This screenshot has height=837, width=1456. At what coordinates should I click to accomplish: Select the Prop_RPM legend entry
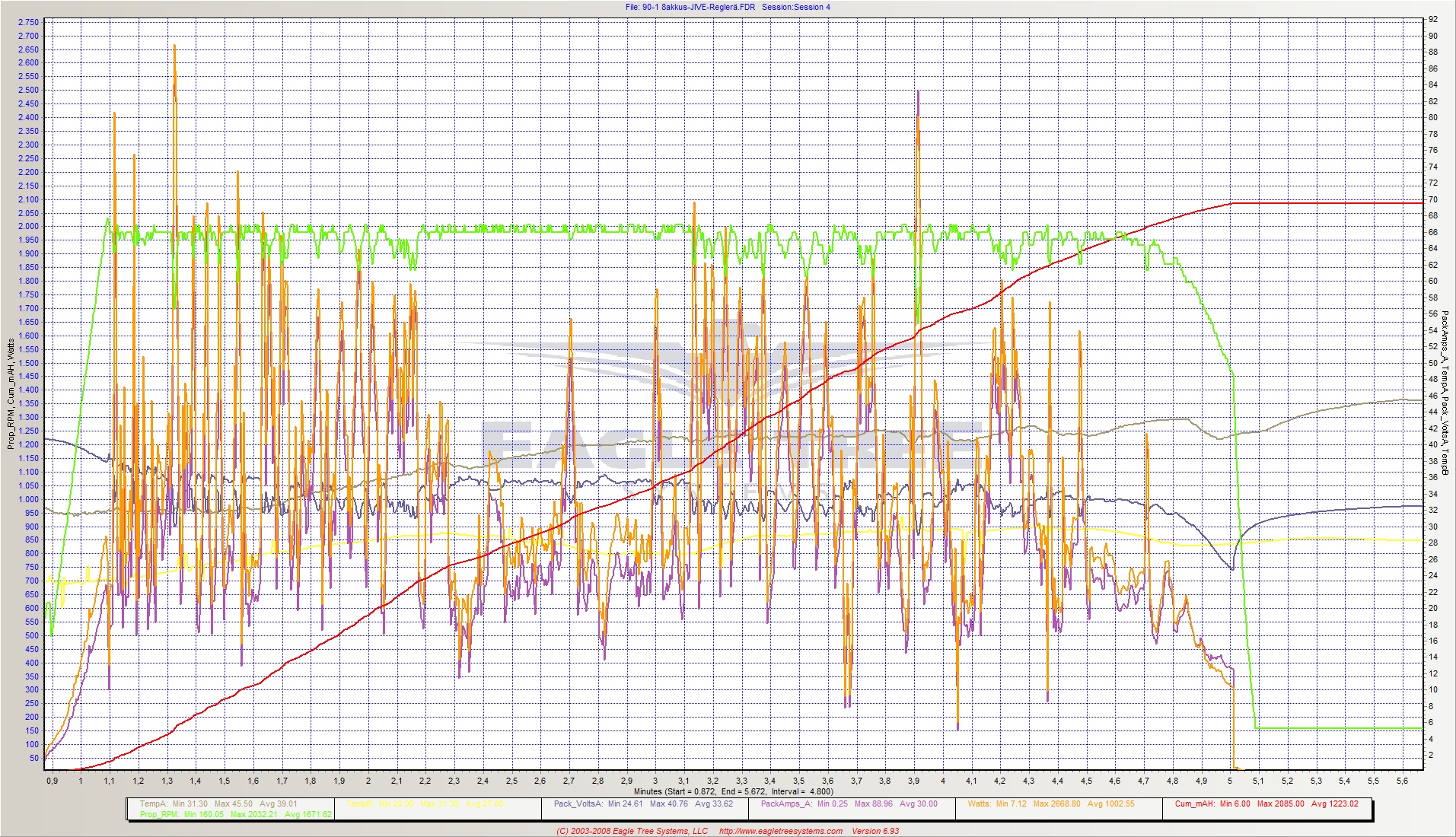[x=236, y=814]
